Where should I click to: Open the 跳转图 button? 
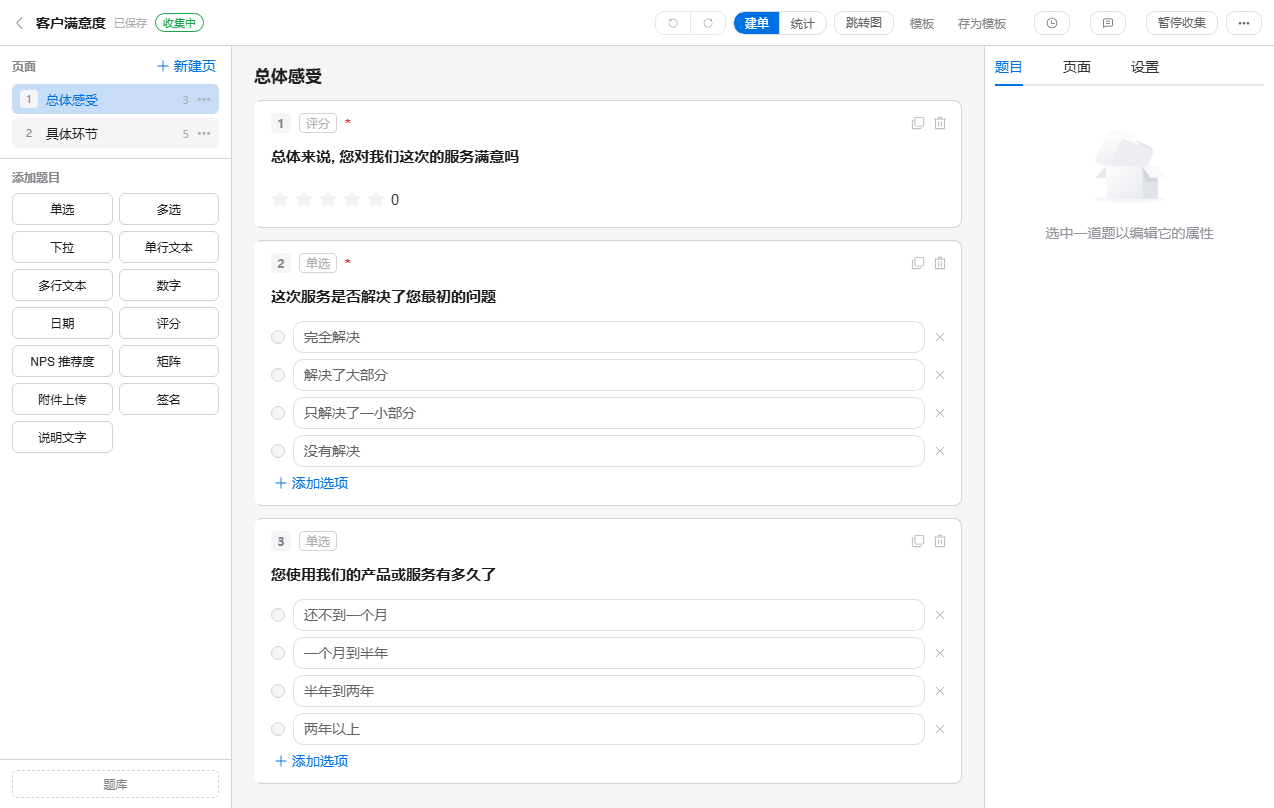point(864,23)
